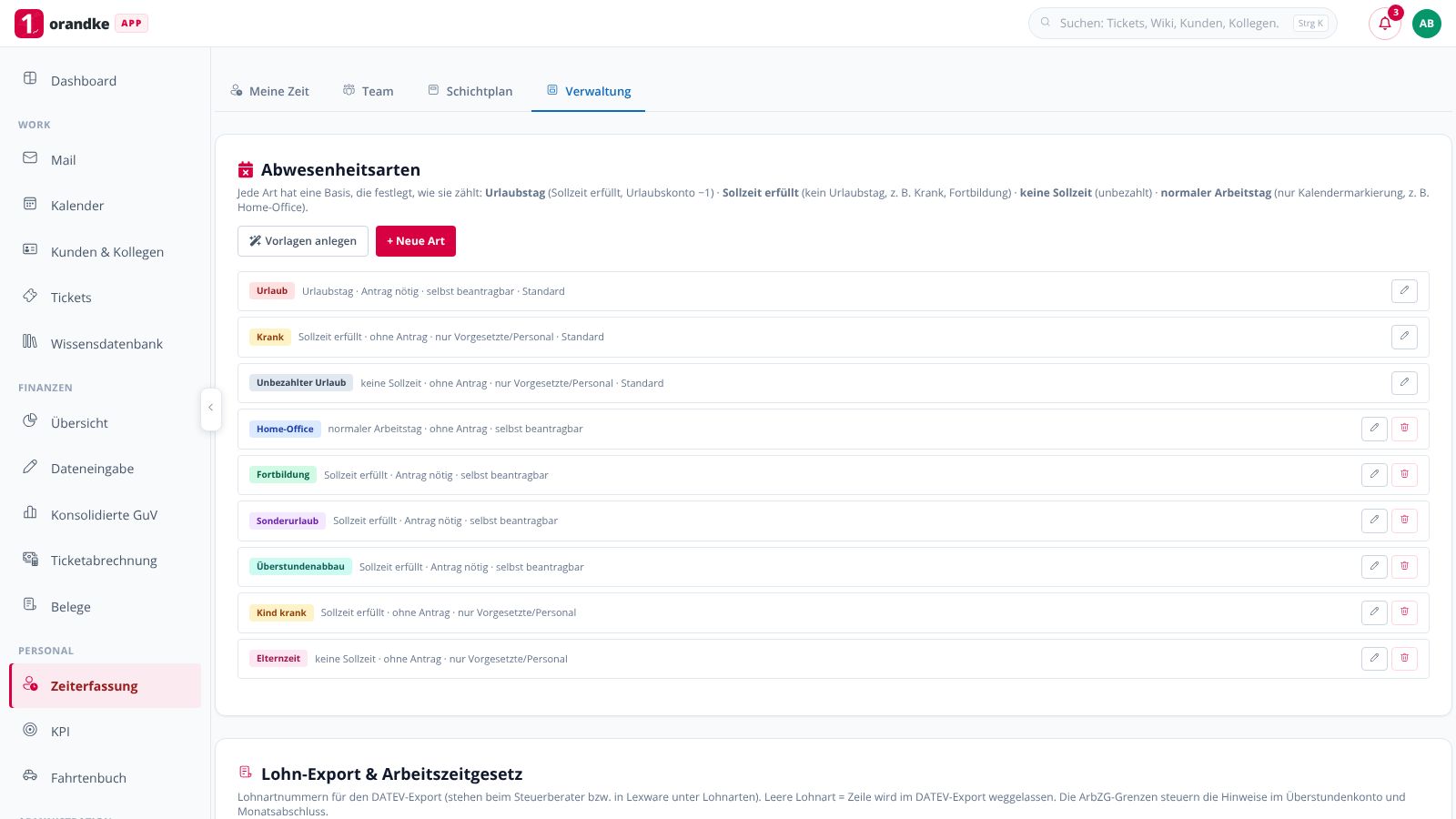Image resolution: width=1456 pixels, height=819 pixels.
Task: Delete the Home-Office absence type
Action: 1404,429
